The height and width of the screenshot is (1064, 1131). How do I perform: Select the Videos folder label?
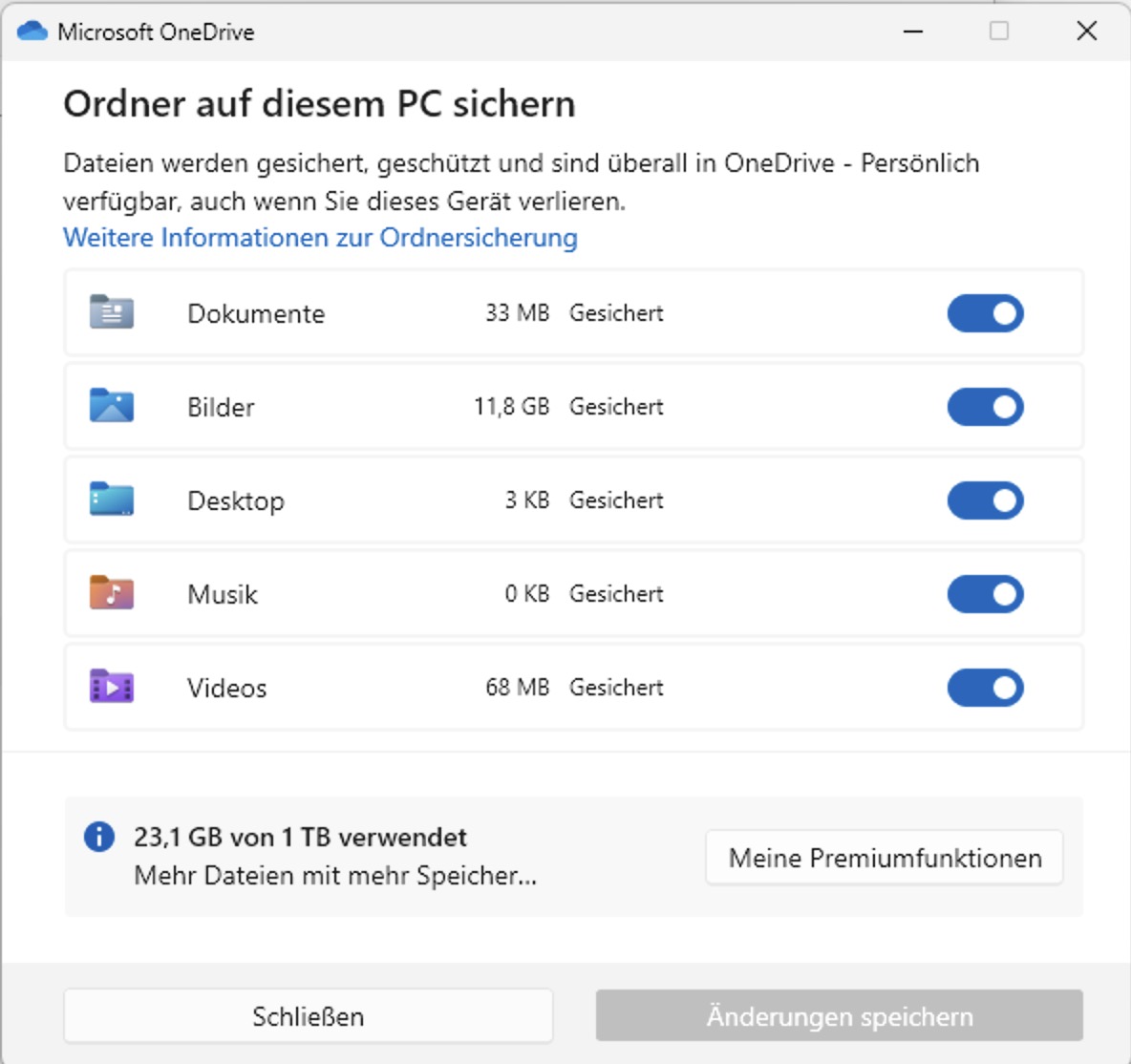(226, 689)
